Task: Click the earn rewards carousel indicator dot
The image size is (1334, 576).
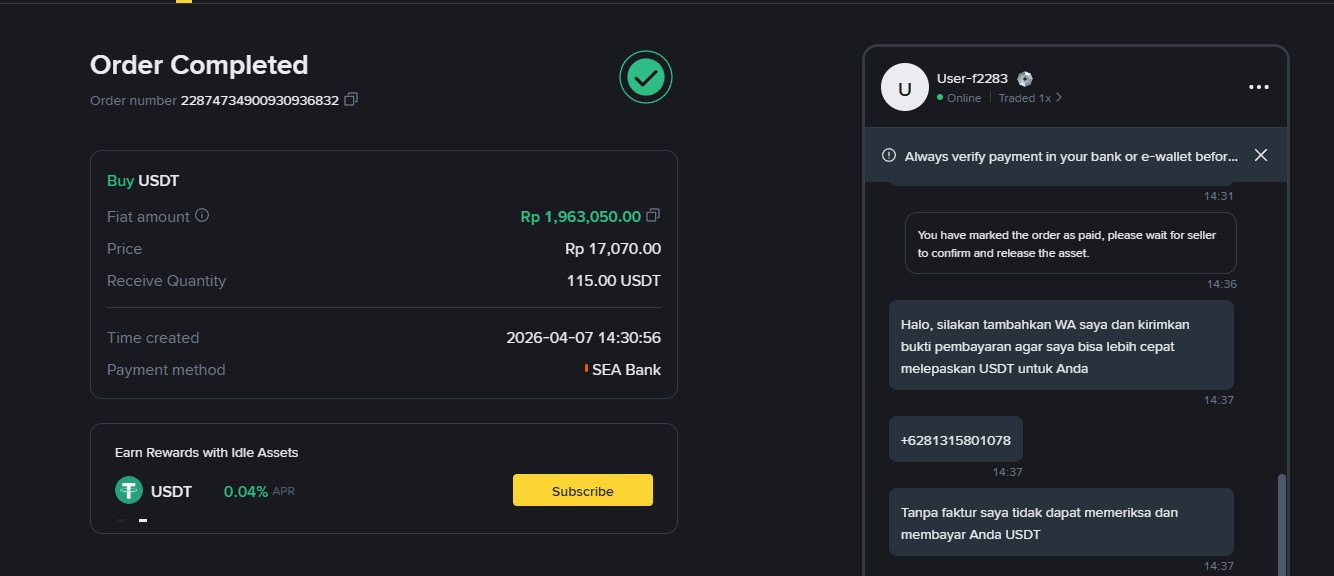Action: 143,520
